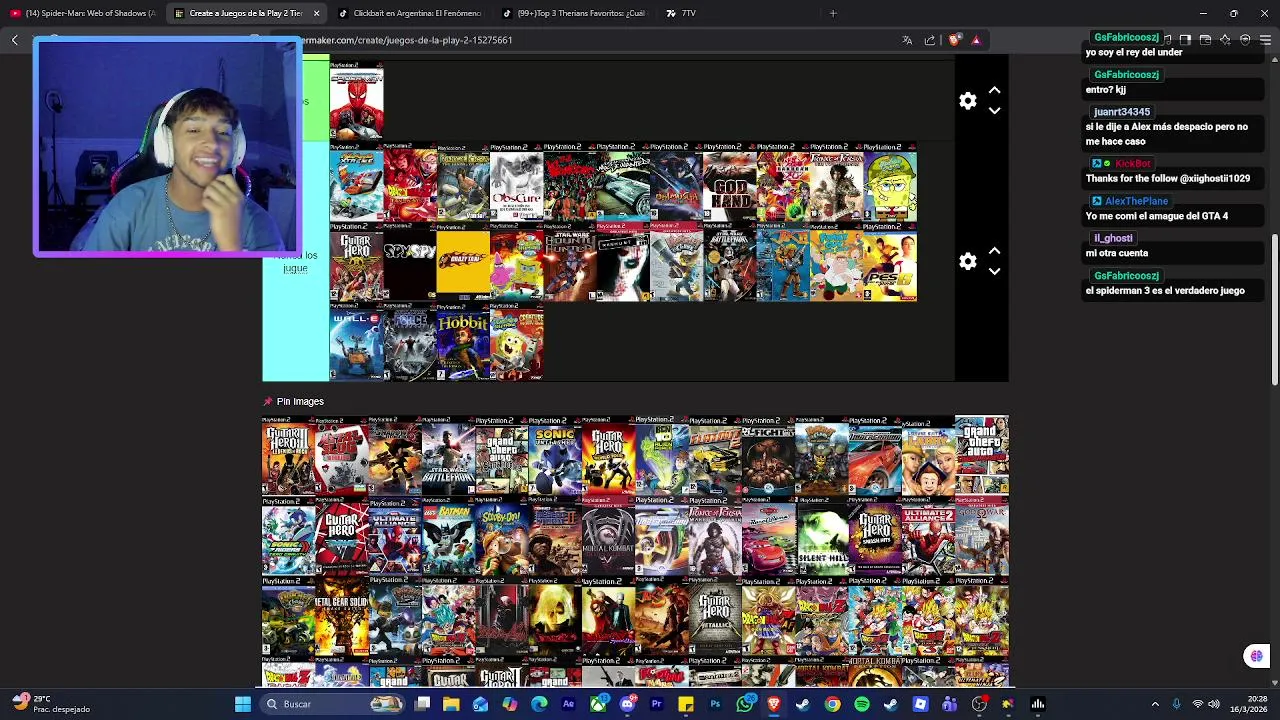This screenshot has height=720, width=1280.
Task: Go back with browser back arrow
Action: [x=14, y=40]
